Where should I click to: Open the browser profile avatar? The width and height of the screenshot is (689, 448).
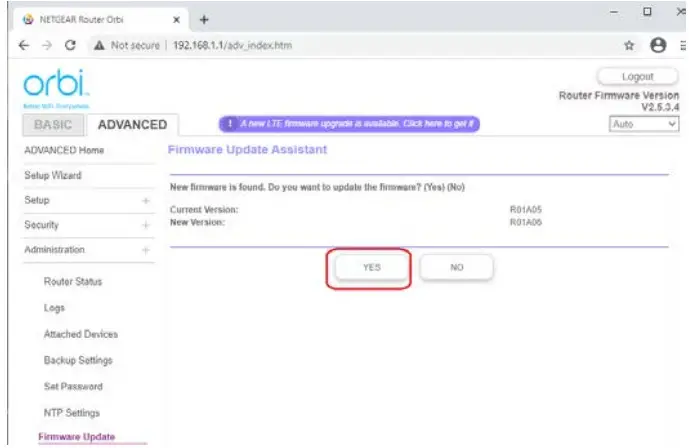658,45
